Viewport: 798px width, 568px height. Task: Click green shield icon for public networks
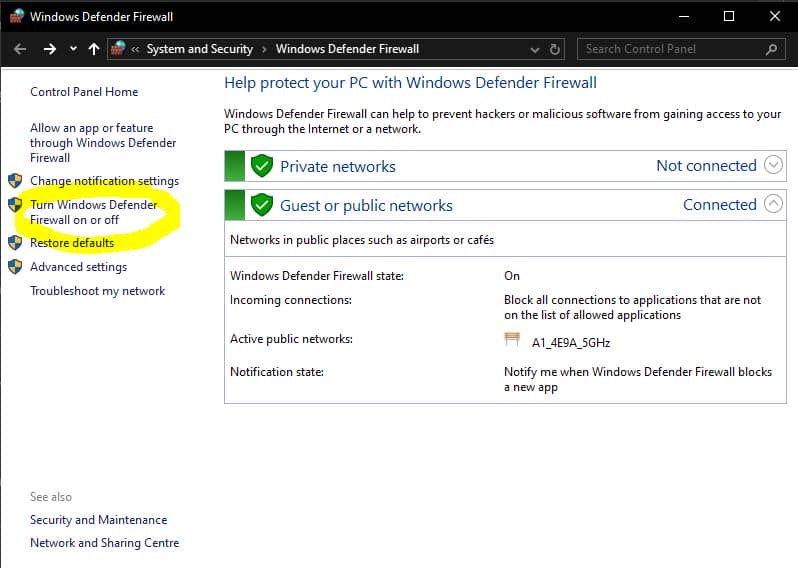pos(262,205)
